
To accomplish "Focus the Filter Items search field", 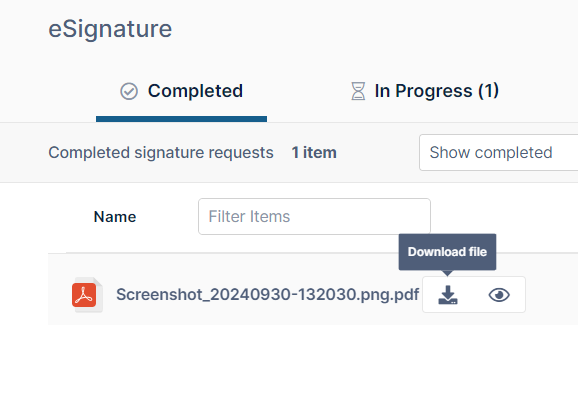I will click(314, 216).
